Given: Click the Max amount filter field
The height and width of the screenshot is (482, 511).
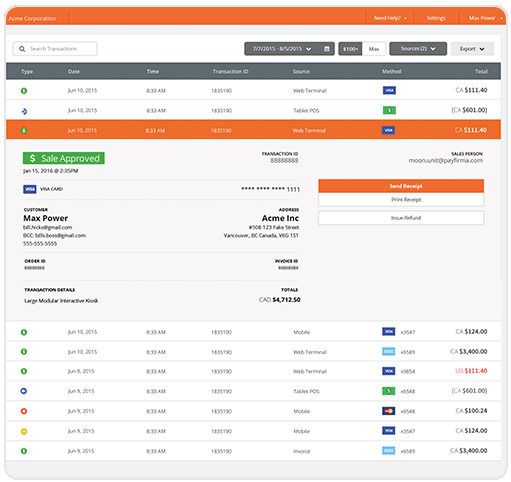Looking at the screenshot, I should tap(374, 49).
